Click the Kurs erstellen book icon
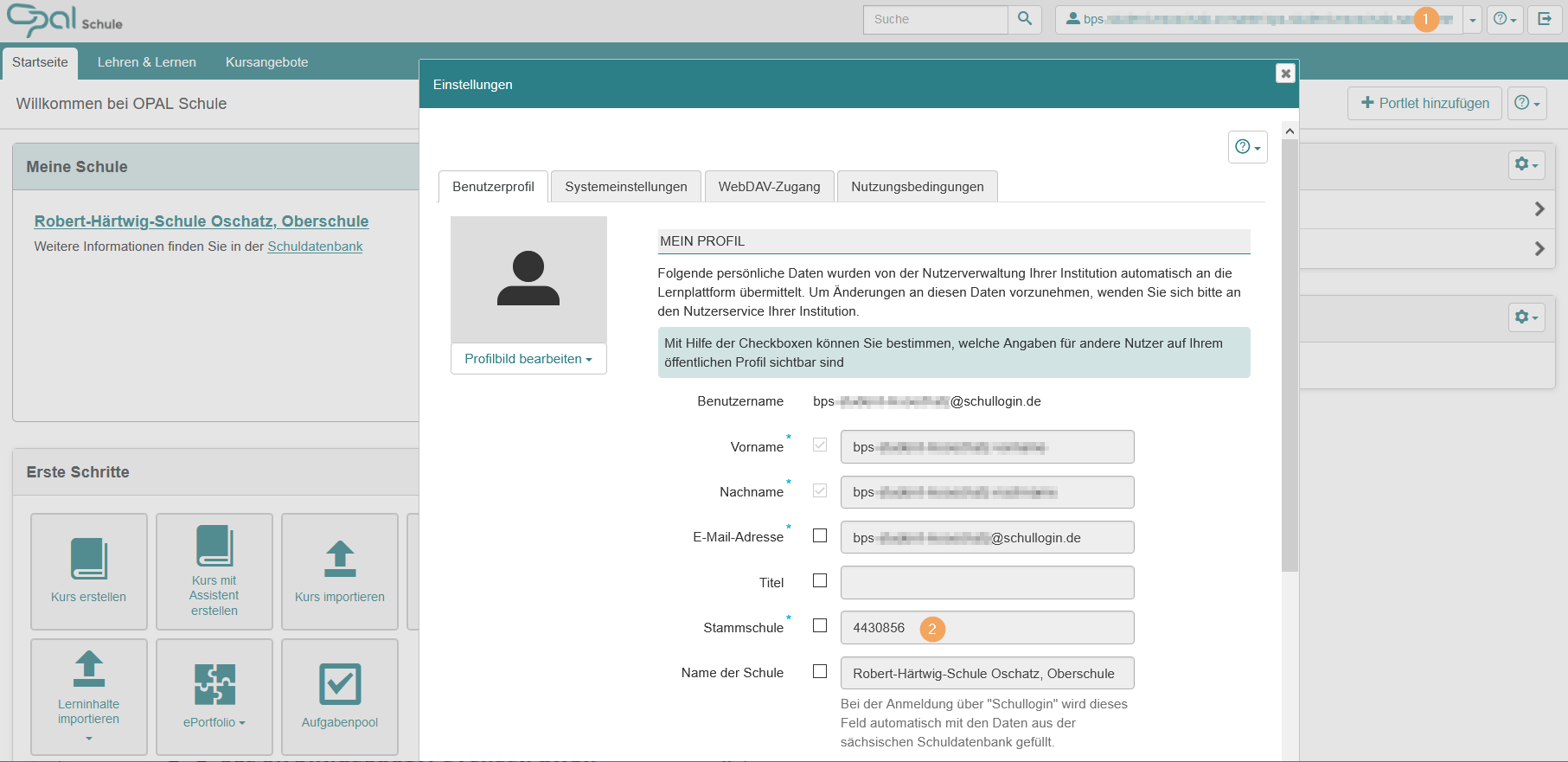 (89, 558)
